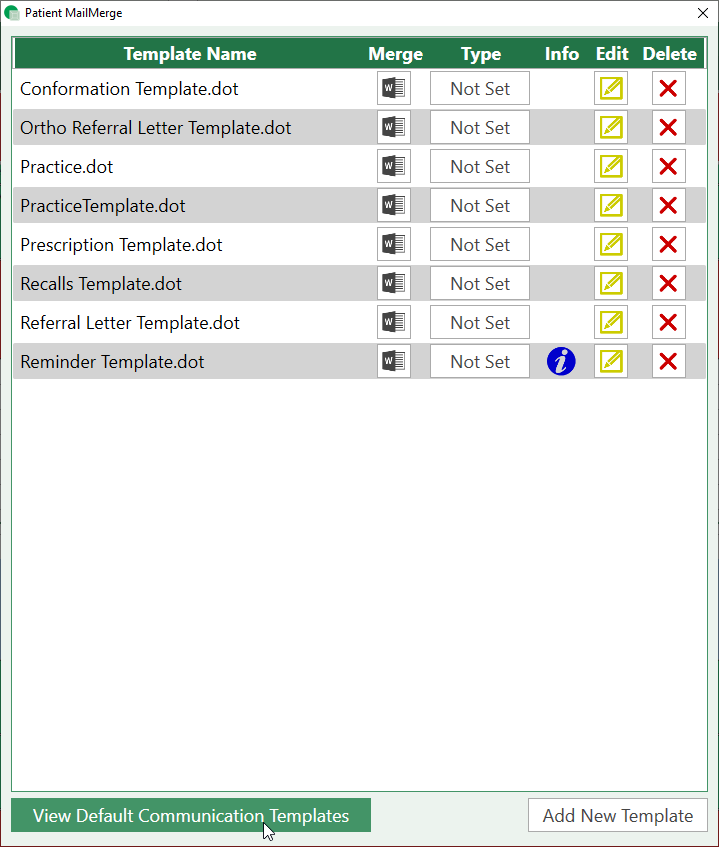719x847 pixels.
Task: Delete the PracticeTemplate.dot entry
Action: (x=668, y=205)
